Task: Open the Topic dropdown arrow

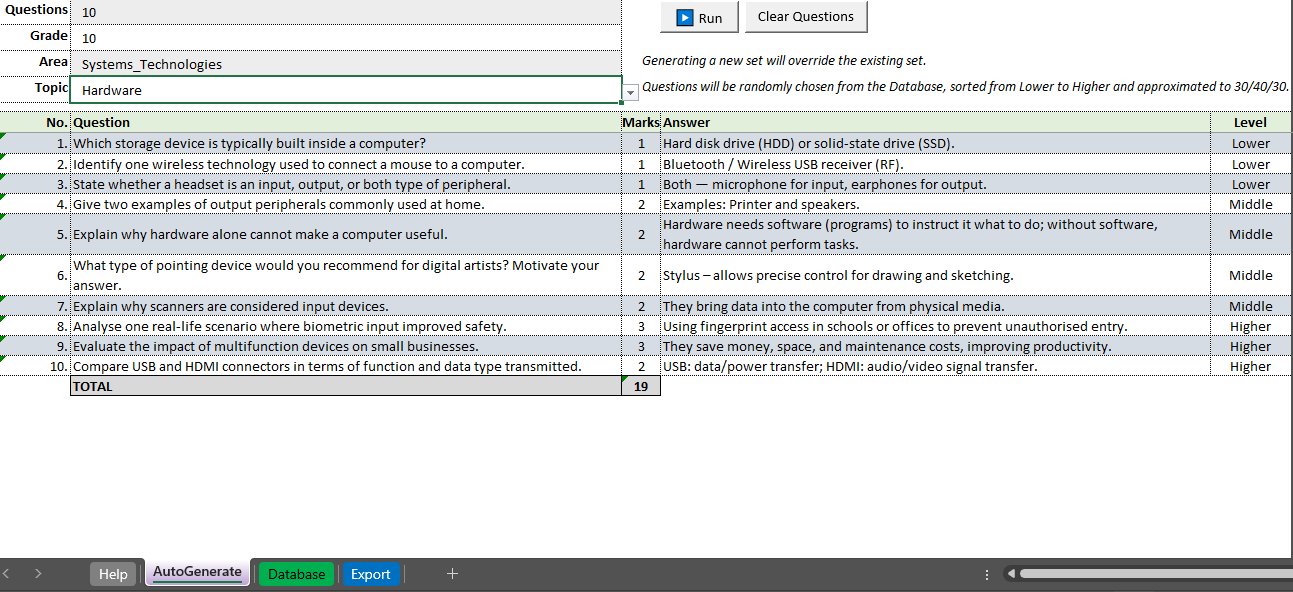Action: [630, 92]
